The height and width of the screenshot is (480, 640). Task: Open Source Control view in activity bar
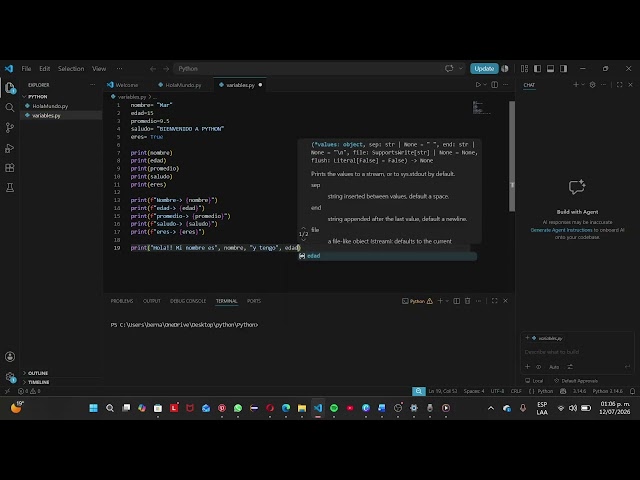[10, 127]
